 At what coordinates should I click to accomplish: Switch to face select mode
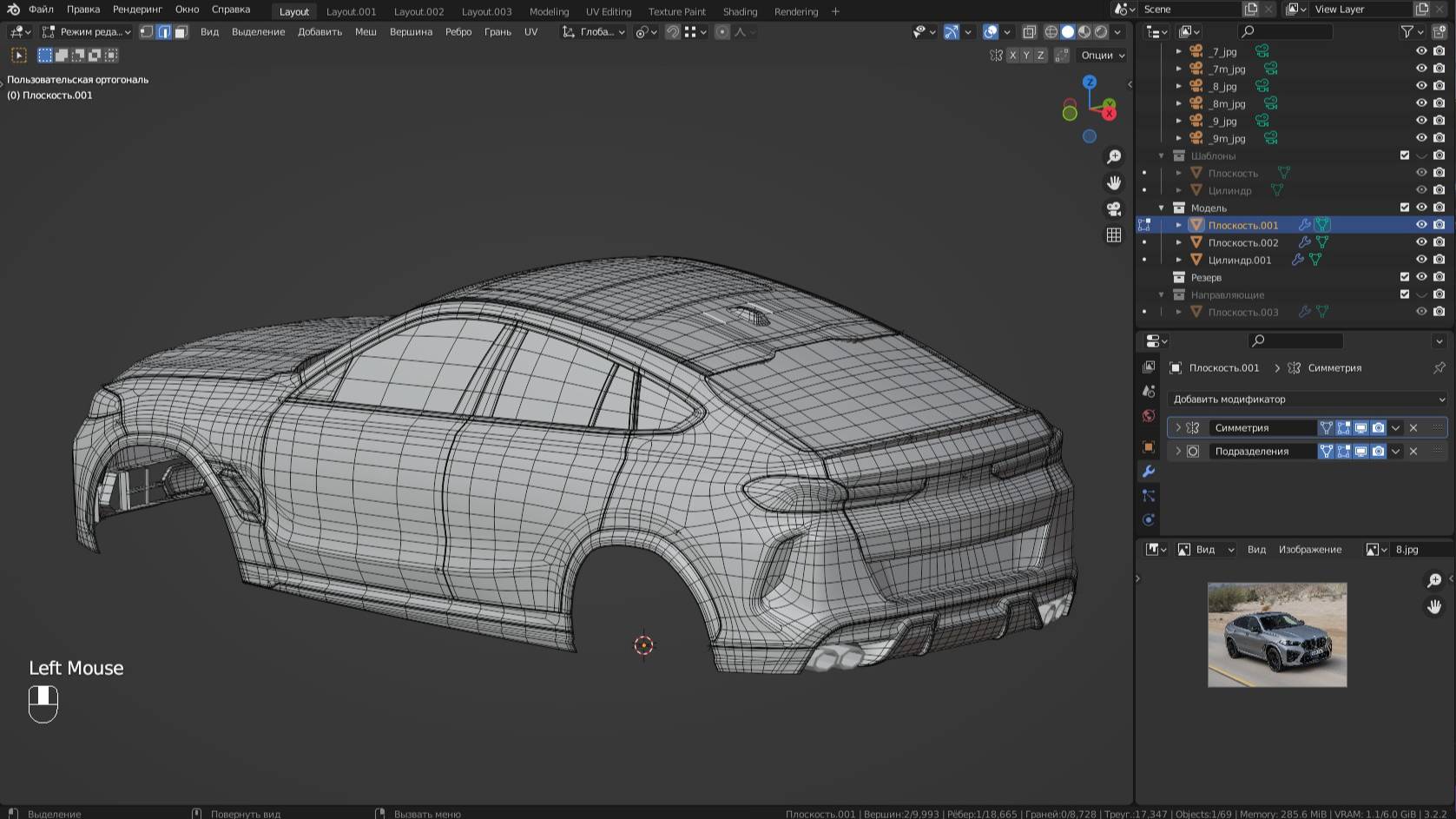pos(180,31)
